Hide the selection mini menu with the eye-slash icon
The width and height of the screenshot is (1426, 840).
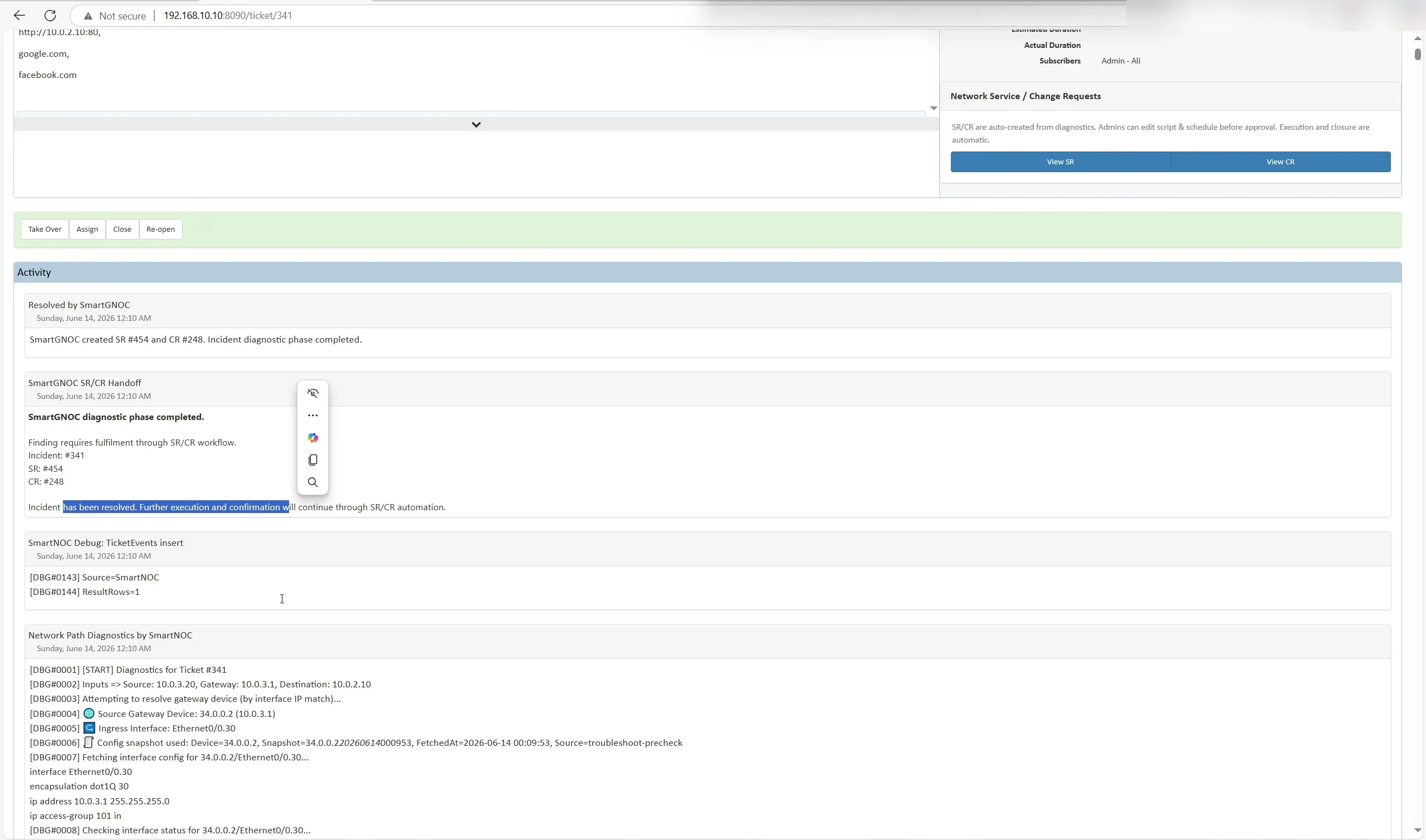(x=312, y=393)
